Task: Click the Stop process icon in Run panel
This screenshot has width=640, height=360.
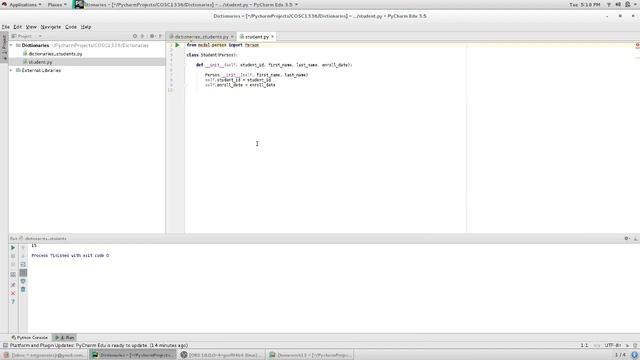Action: [x=13, y=256]
